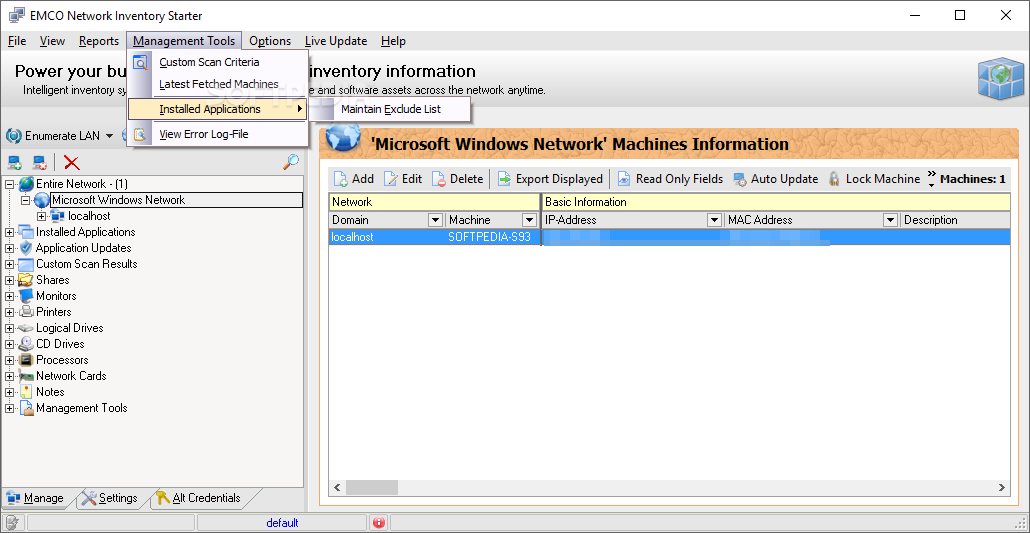The image size is (1030, 533).
Task: Click the Custom Scan Criteria menu icon
Action: click(x=141, y=62)
